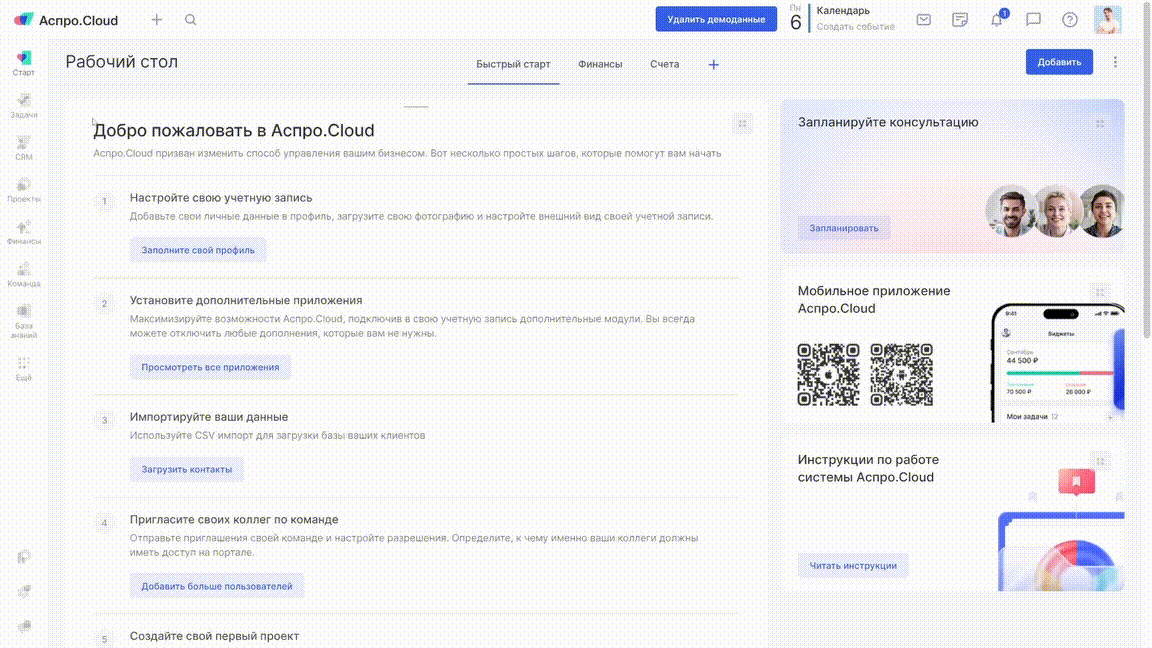Click the QR code with Android logo
1152x648 pixels.
(x=901, y=375)
